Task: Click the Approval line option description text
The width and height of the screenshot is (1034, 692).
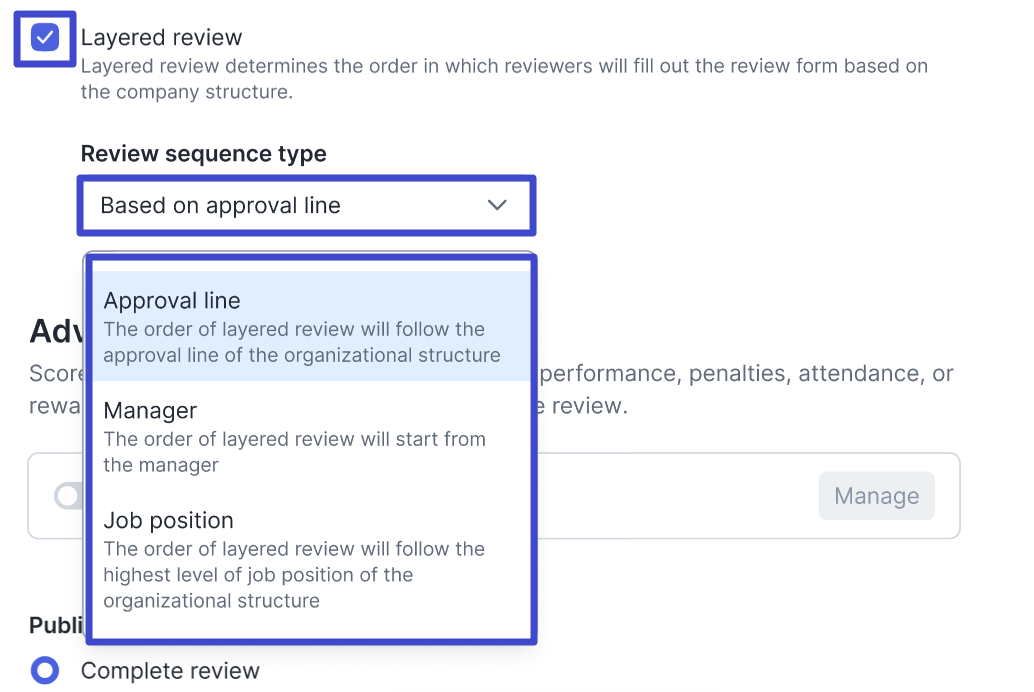Action: pyautogui.click(x=300, y=343)
